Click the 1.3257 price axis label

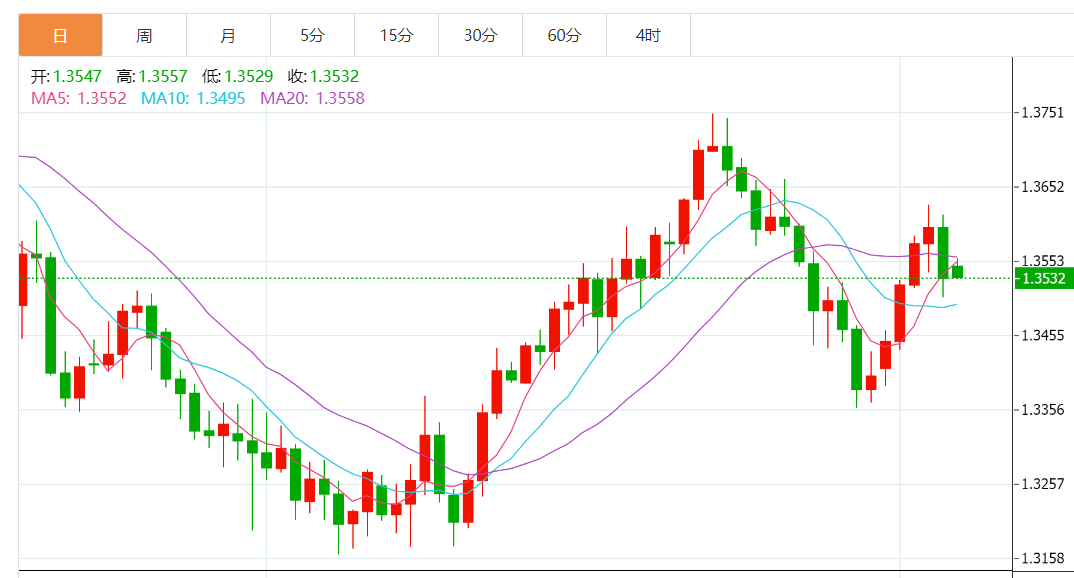pyautogui.click(x=1042, y=483)
